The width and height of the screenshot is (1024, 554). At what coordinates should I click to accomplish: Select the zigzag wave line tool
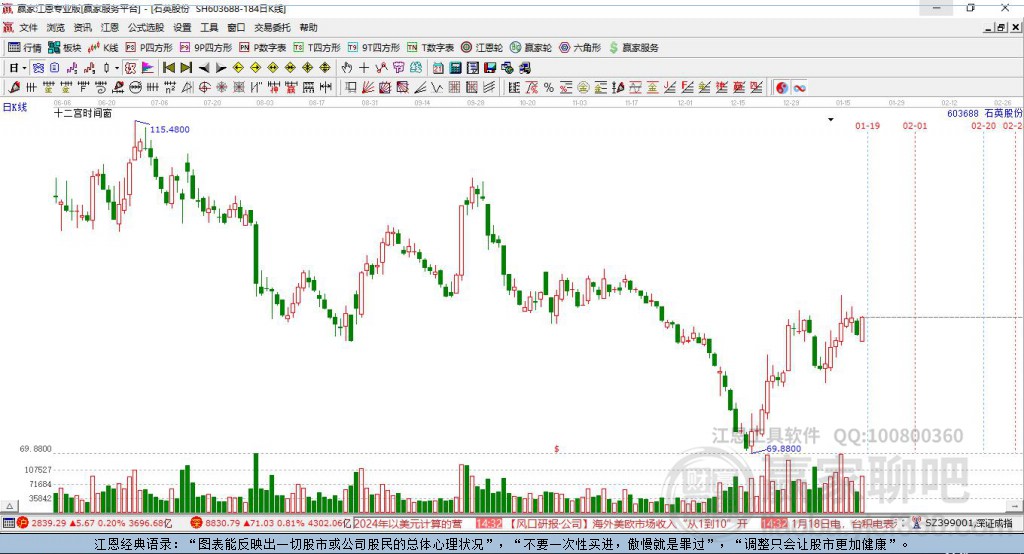[x=436, y=88]
